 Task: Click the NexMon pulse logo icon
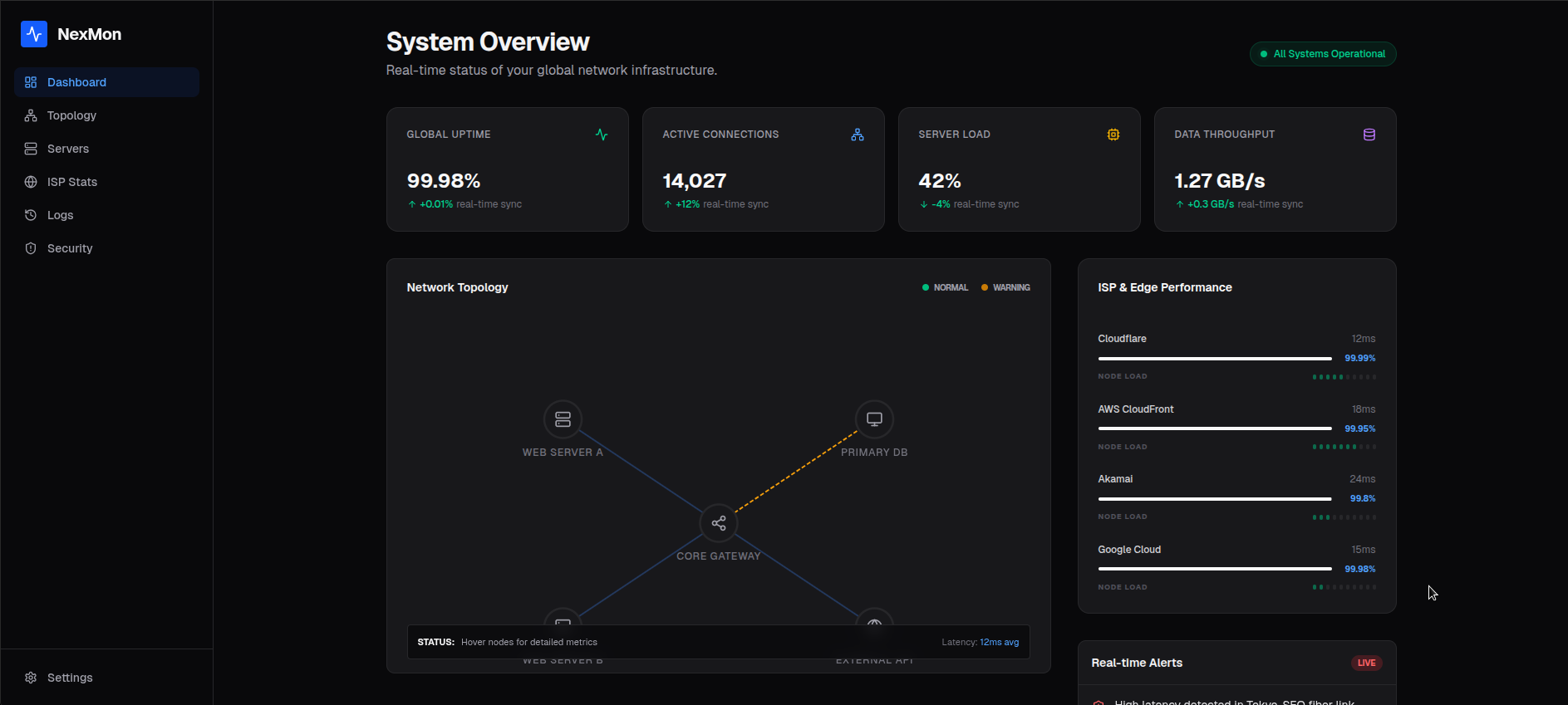[34, 34]
